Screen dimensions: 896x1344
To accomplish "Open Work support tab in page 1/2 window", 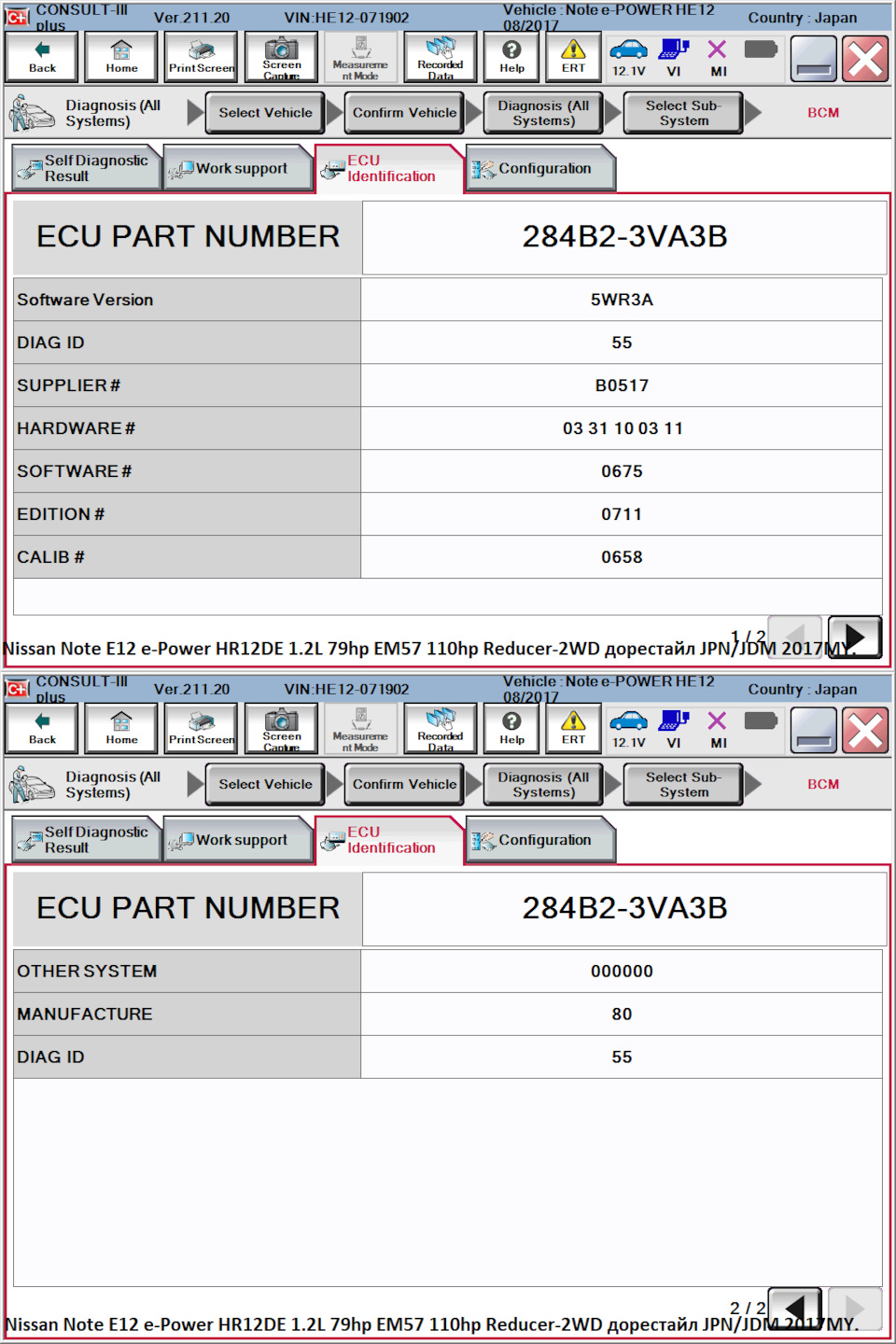I will (237, 169).
